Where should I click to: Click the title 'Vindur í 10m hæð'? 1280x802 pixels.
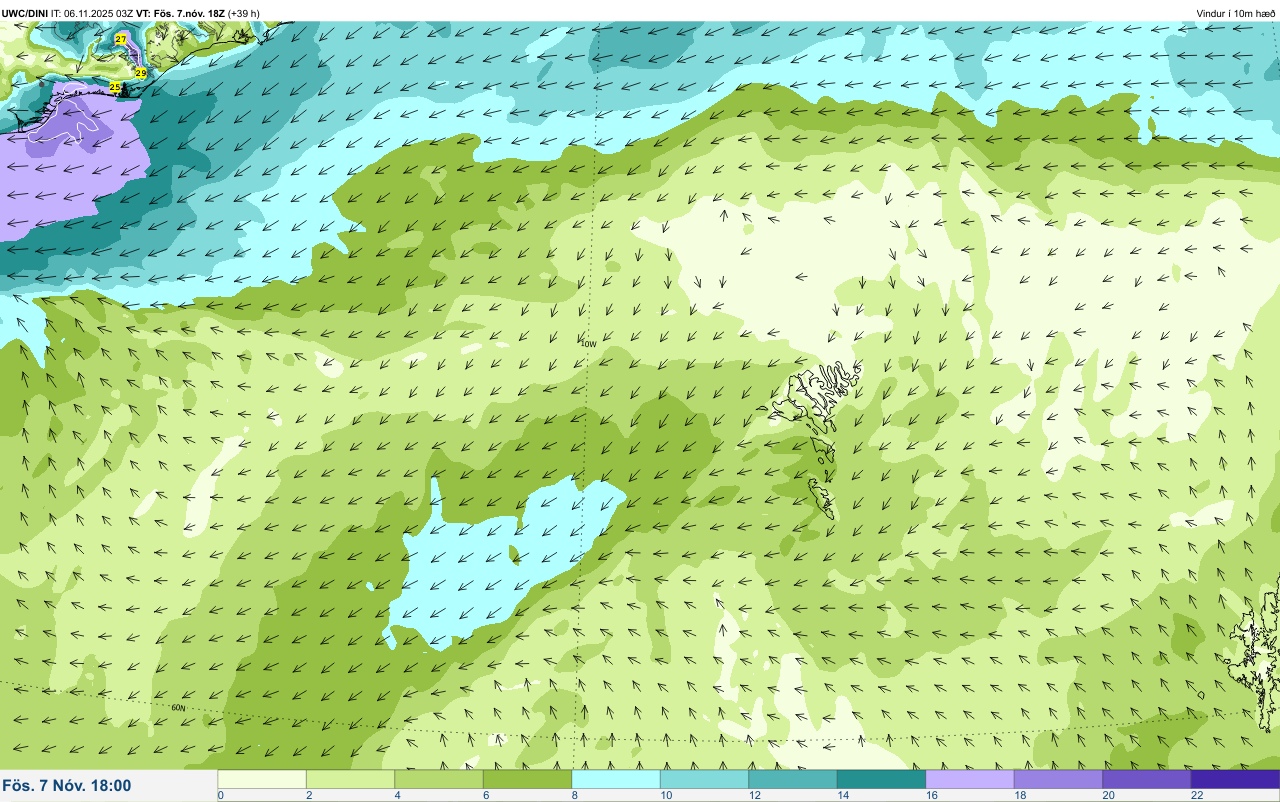click(x=1236, y=13)
